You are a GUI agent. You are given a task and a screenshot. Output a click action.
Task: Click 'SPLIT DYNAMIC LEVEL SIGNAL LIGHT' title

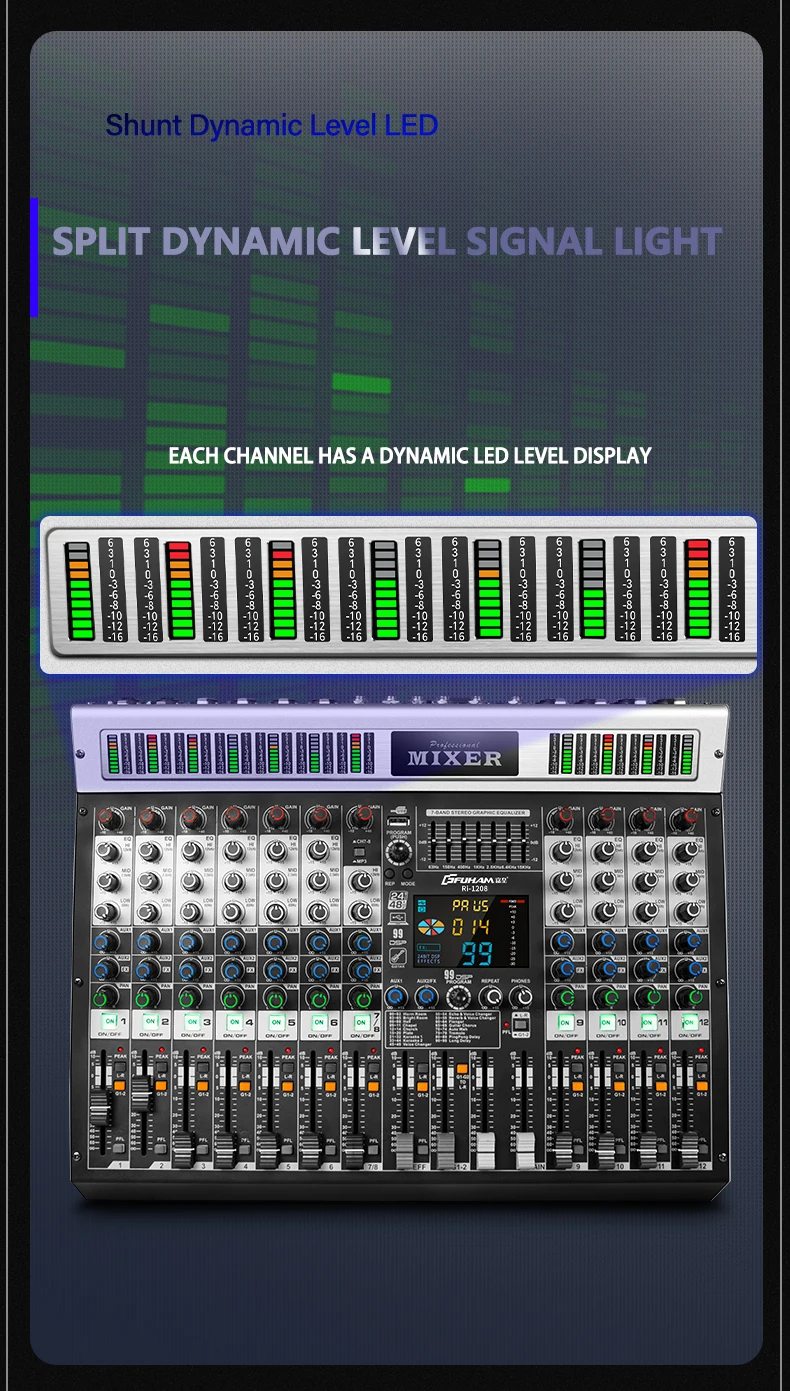click(387, 242)
